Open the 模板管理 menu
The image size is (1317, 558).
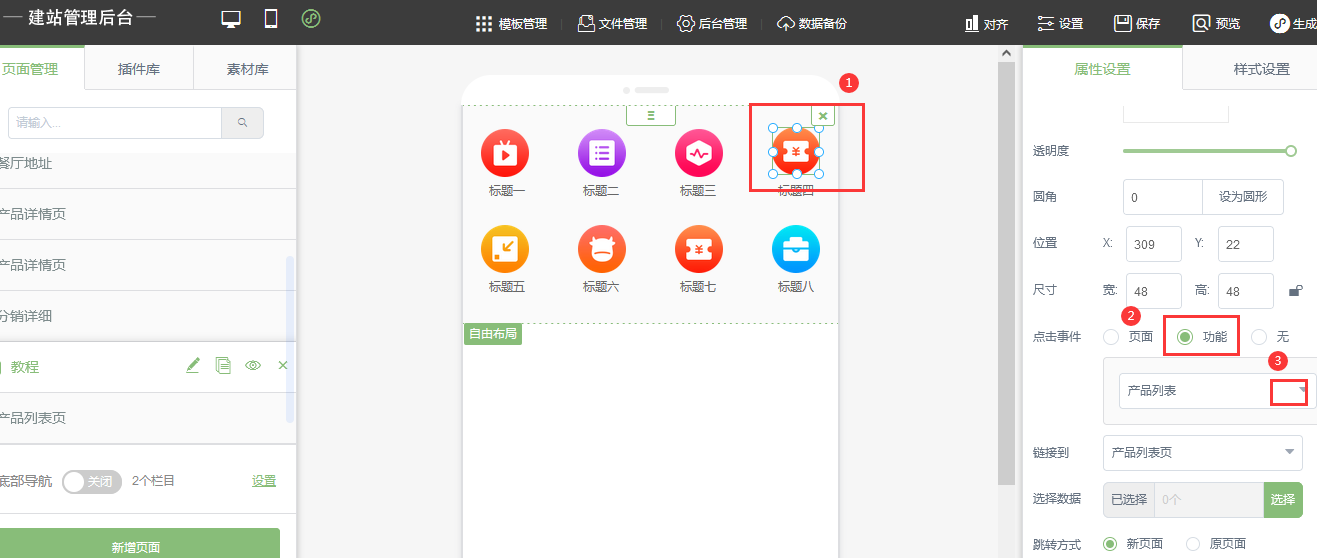(x=511, y=23)
